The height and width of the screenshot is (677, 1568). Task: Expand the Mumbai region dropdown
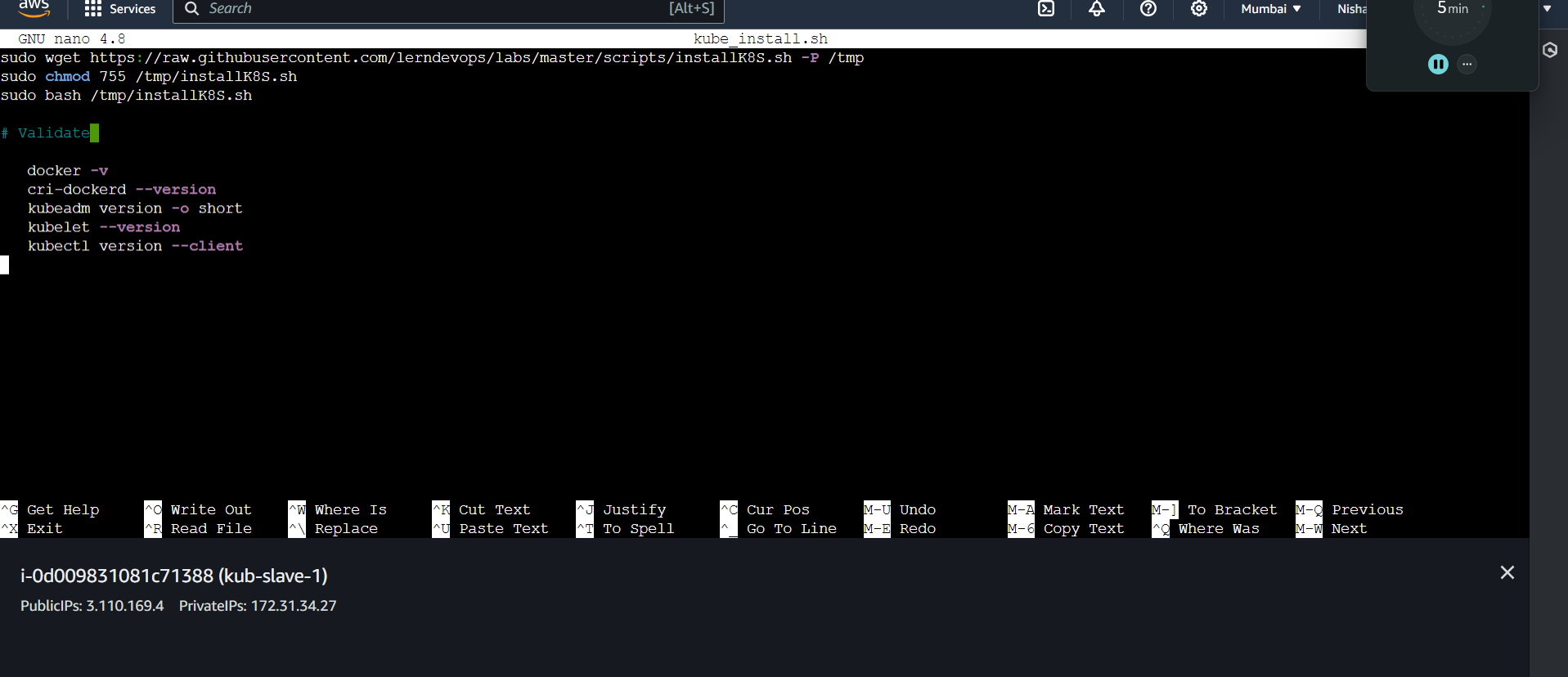pyautogui.click(x=1270, y=9)
